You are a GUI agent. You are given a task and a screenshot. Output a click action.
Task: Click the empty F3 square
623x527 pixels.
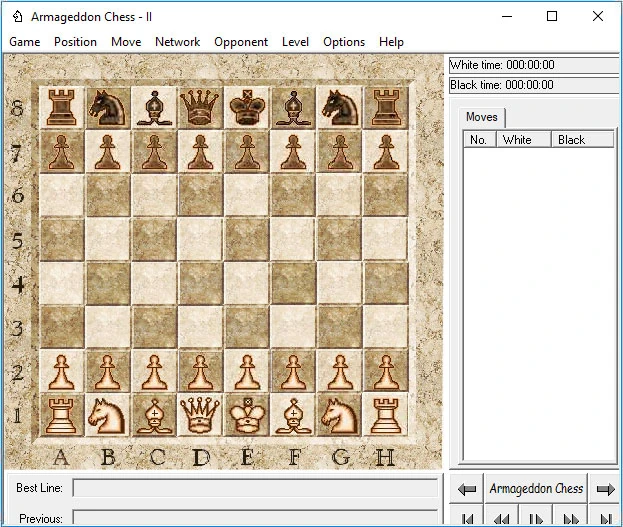point(293,327)
